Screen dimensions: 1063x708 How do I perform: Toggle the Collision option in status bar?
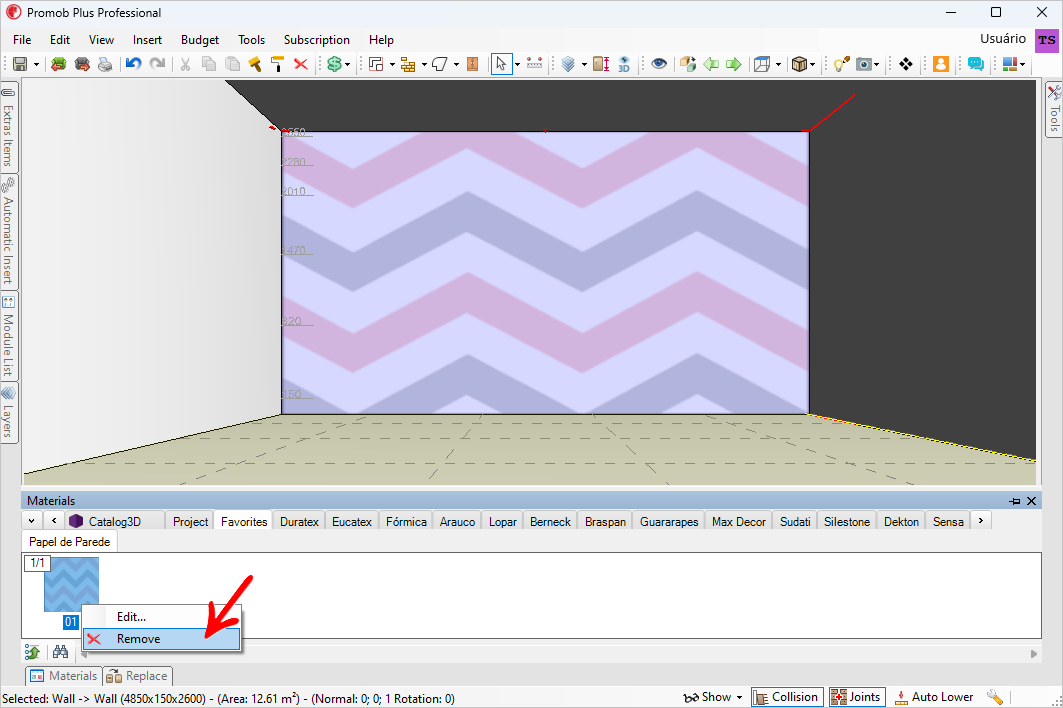(x=787, y=697)
